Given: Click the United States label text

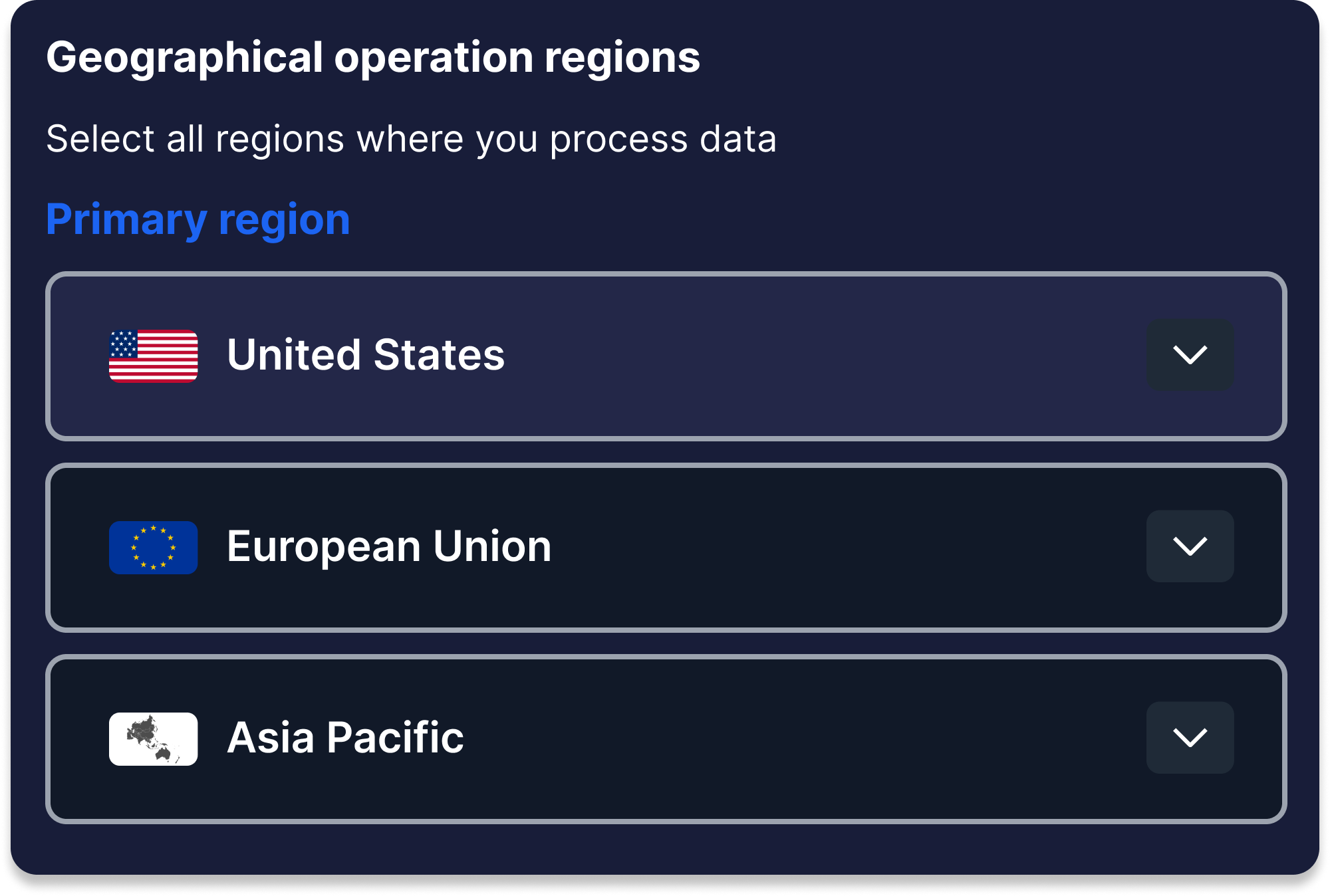Looking at the screenshot, I should (366, 354).
